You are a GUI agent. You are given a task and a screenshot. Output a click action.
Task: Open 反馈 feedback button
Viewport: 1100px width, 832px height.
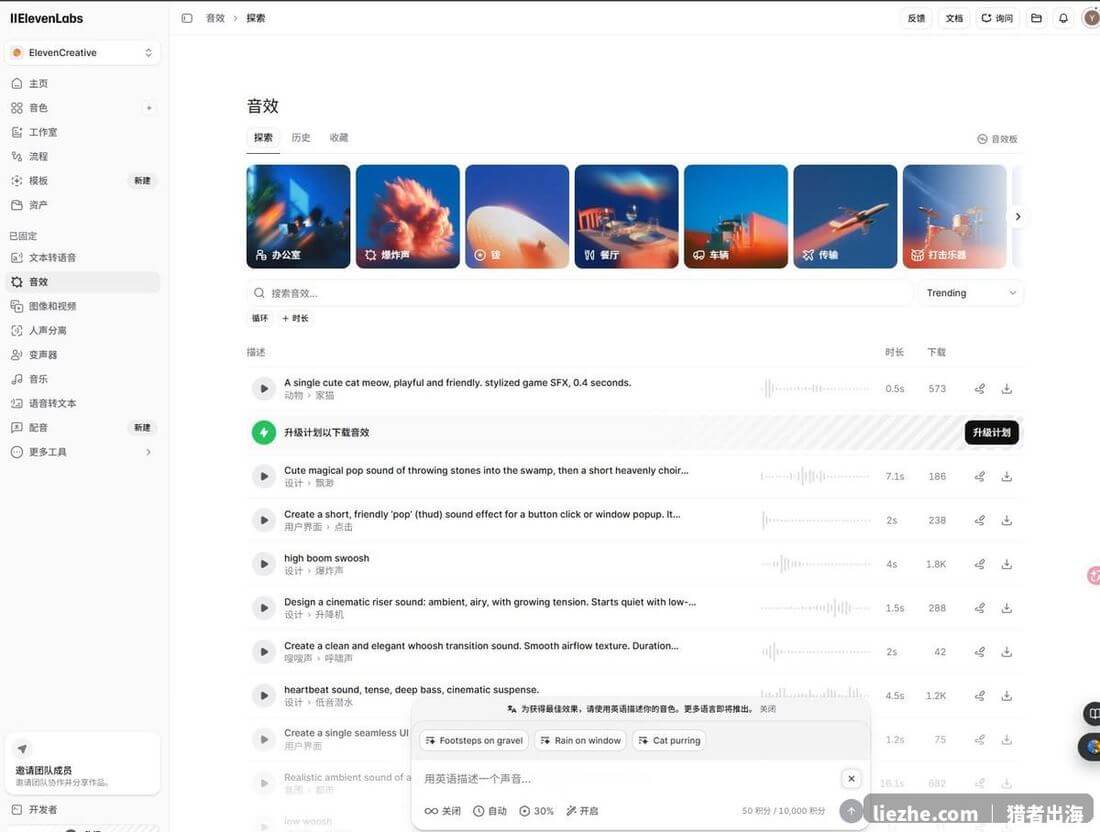pos(916,18)
